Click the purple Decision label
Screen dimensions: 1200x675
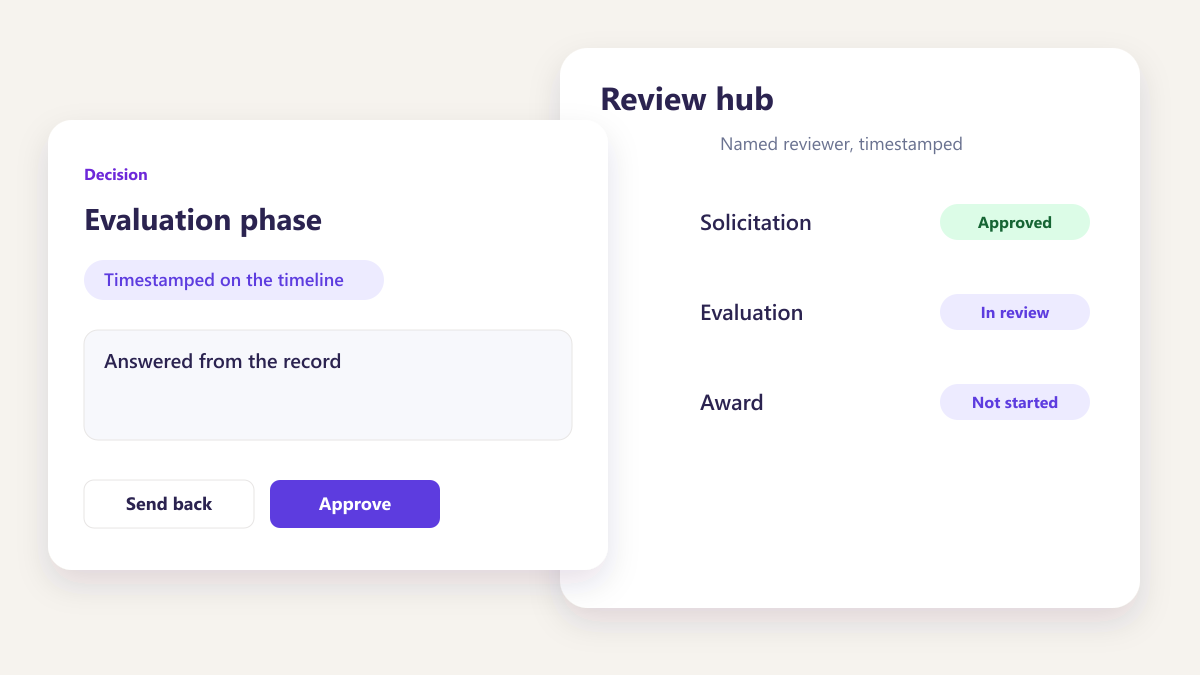[x=116, y=174]
